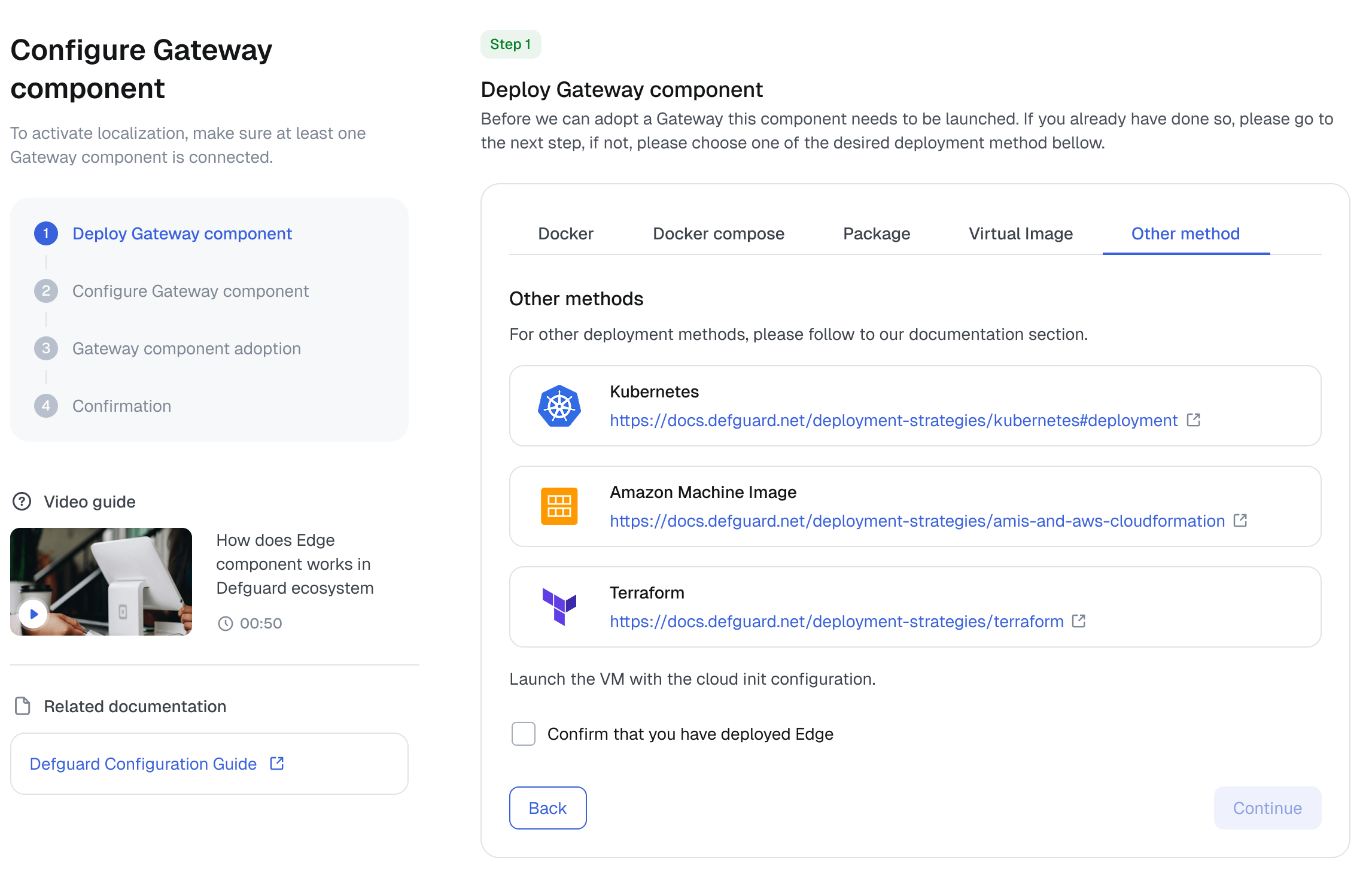Screen dimensions: 1372x875
Task: Click the Terraform logo icon
Action: click(559, 606)
